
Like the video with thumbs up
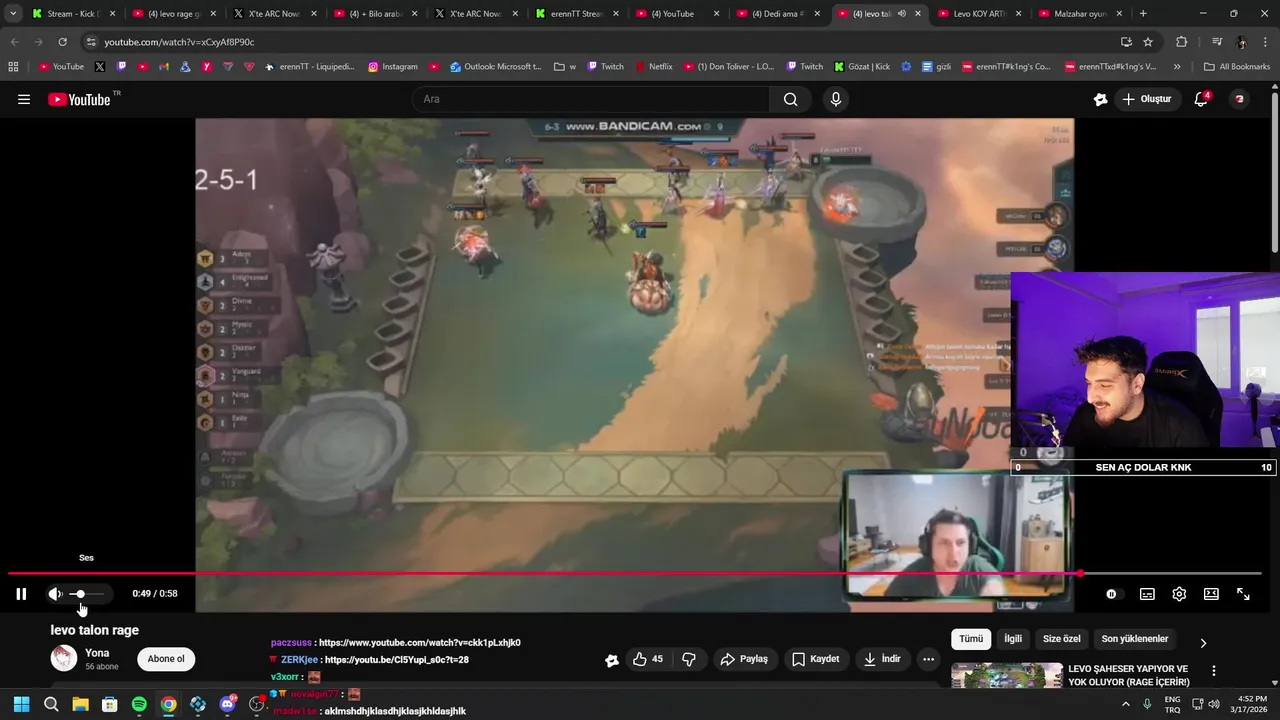(x=647, y=659)
